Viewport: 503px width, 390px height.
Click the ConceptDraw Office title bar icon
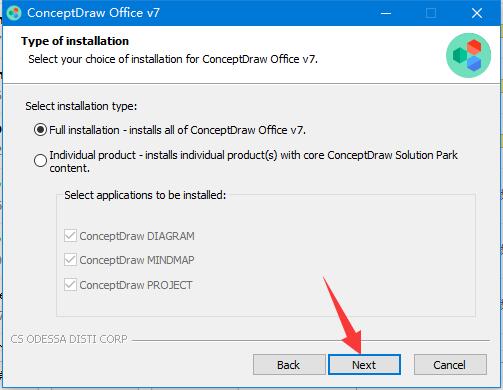point(14,13)
